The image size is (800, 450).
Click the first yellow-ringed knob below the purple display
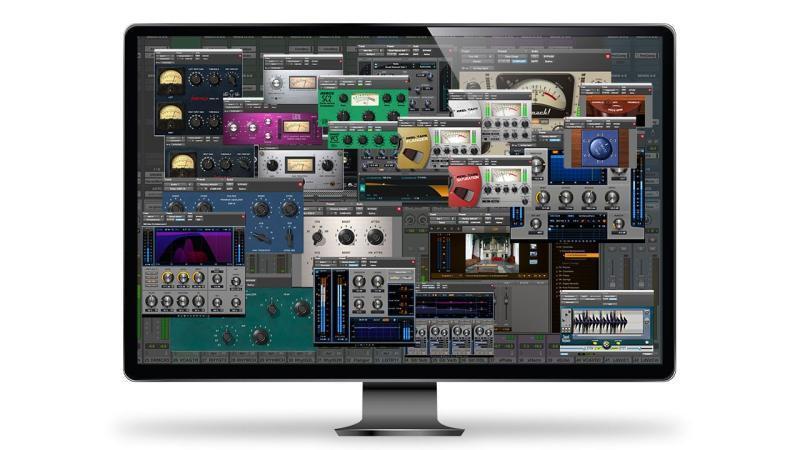pyautogui.click(x=167, y=278)
